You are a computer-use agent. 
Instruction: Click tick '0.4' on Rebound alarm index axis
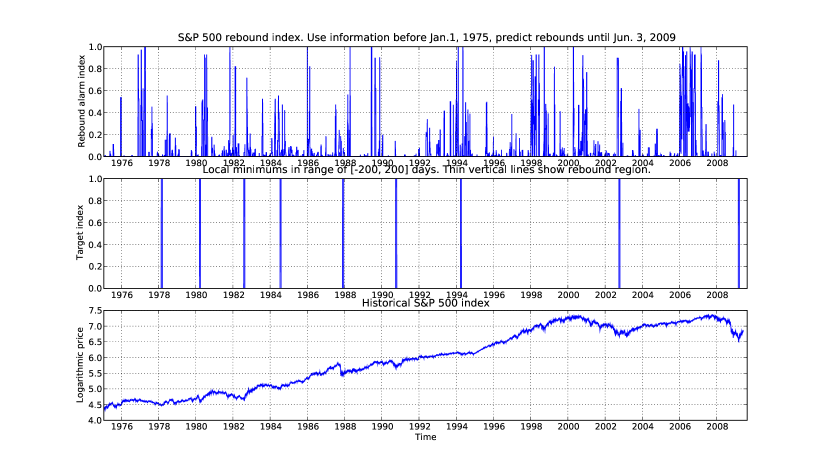point(95,113)
